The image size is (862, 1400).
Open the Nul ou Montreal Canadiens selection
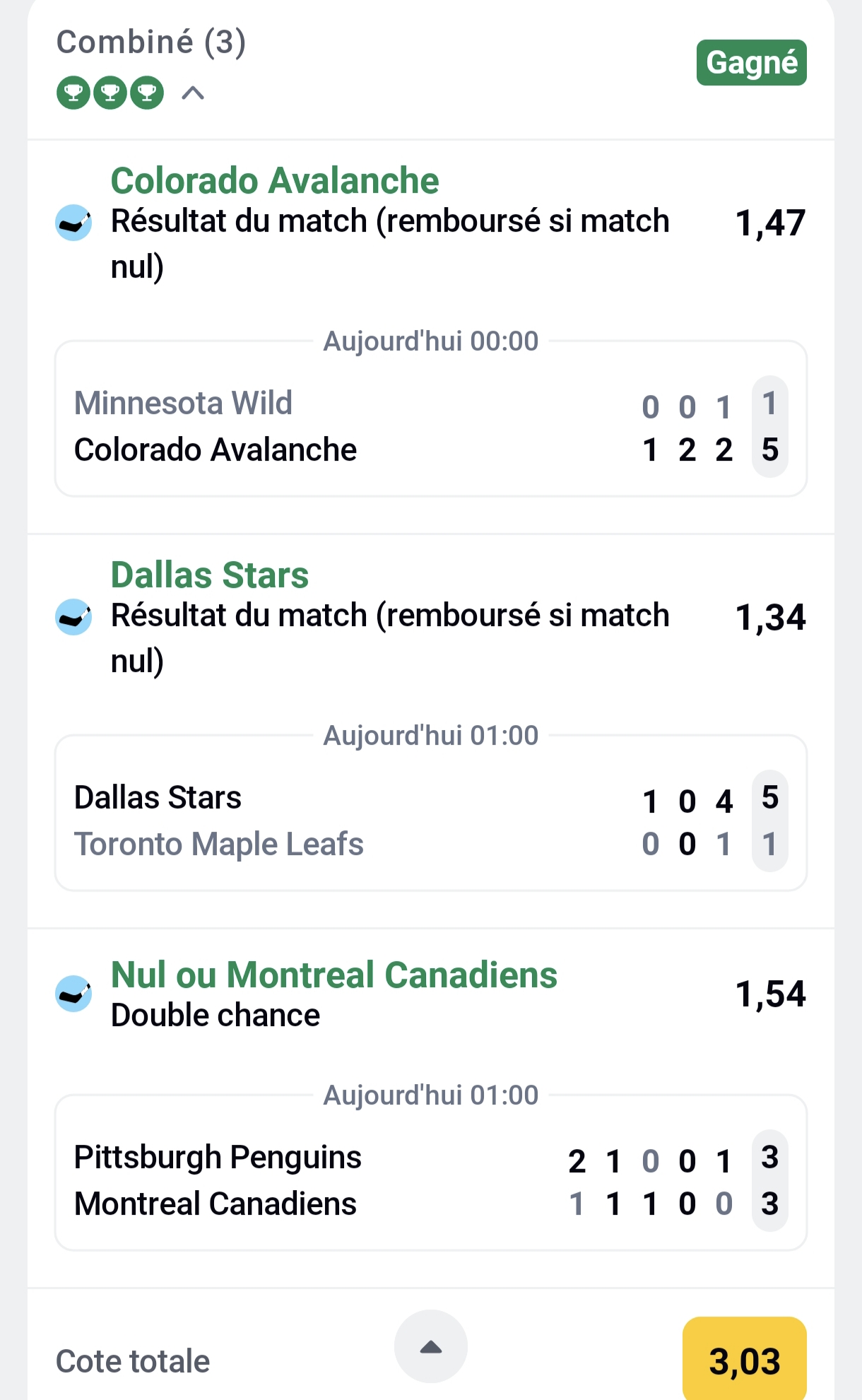point(333,975)
